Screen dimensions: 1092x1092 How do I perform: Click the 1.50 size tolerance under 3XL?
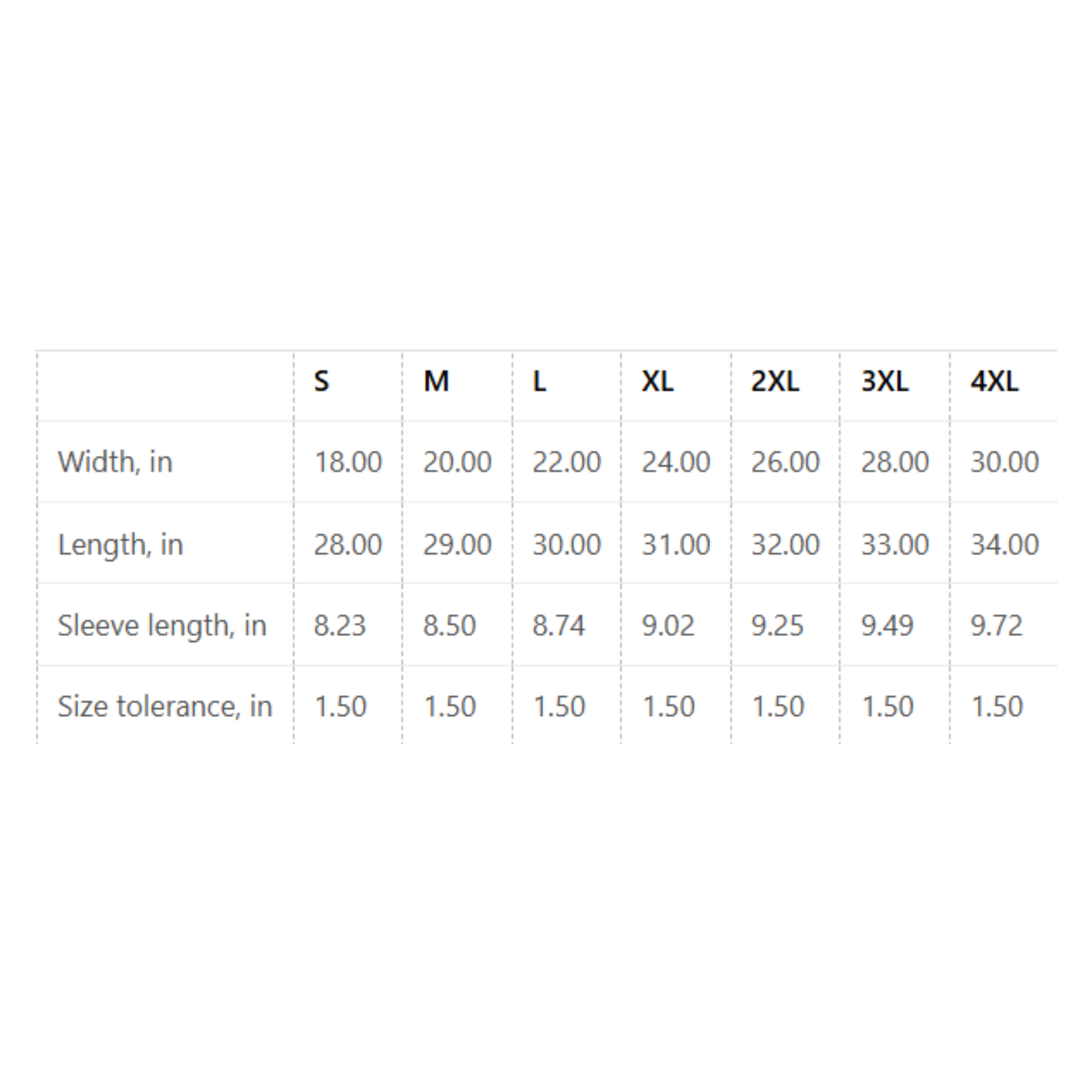coord(887,707)
